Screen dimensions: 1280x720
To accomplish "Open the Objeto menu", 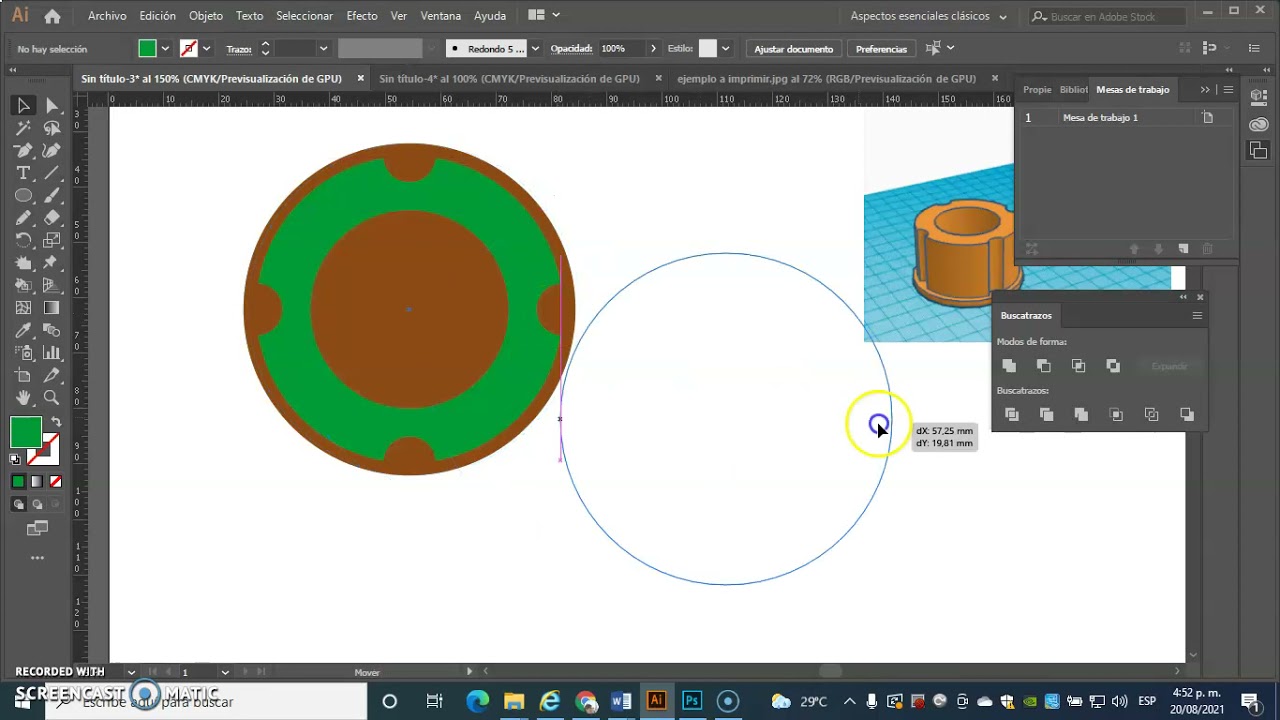I will 206,16.
